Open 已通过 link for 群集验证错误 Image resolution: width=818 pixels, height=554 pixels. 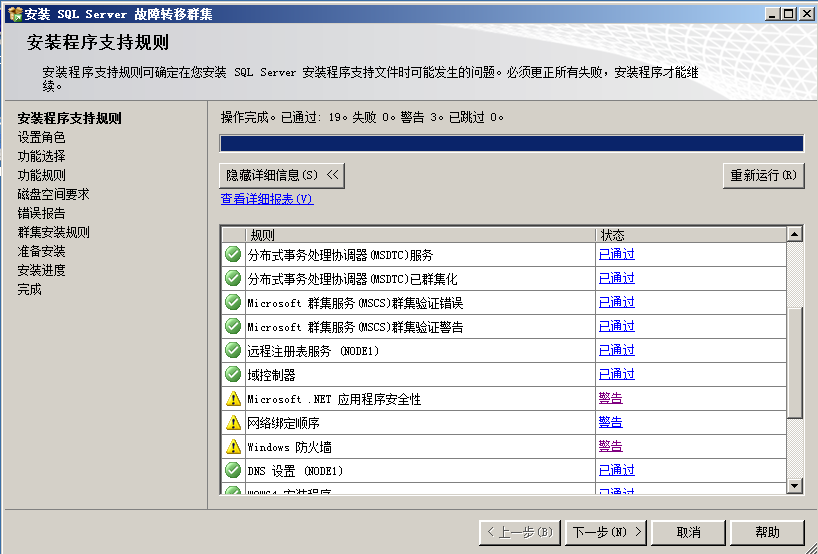click(x=617, y=302)
